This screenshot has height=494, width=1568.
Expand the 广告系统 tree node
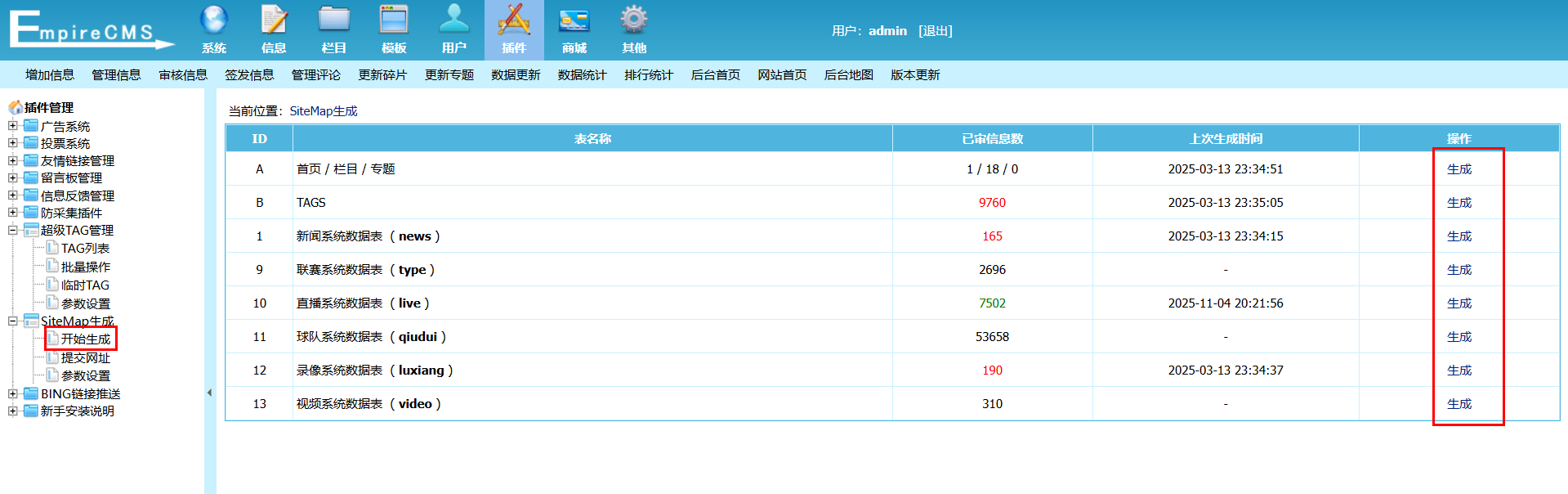pos(12,126)
